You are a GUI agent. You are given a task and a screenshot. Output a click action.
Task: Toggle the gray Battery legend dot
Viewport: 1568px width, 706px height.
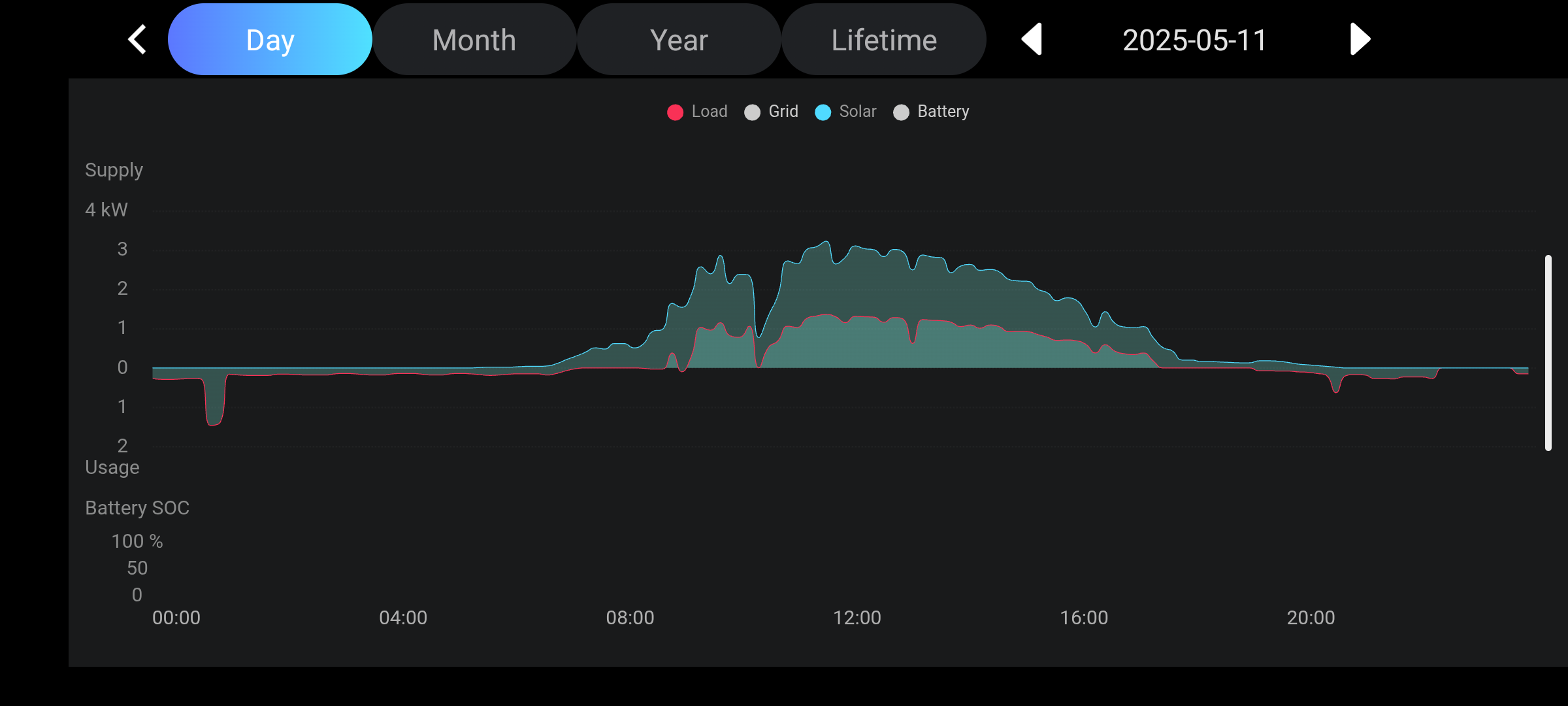901,112
